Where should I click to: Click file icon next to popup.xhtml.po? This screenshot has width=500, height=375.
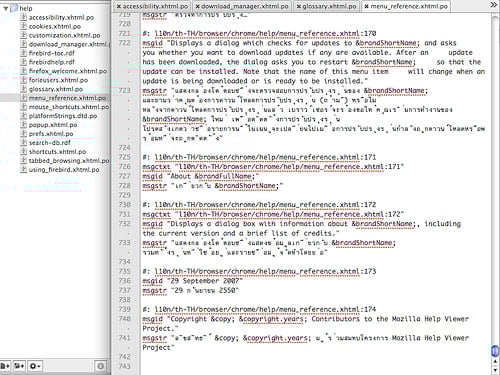(23, 124)
